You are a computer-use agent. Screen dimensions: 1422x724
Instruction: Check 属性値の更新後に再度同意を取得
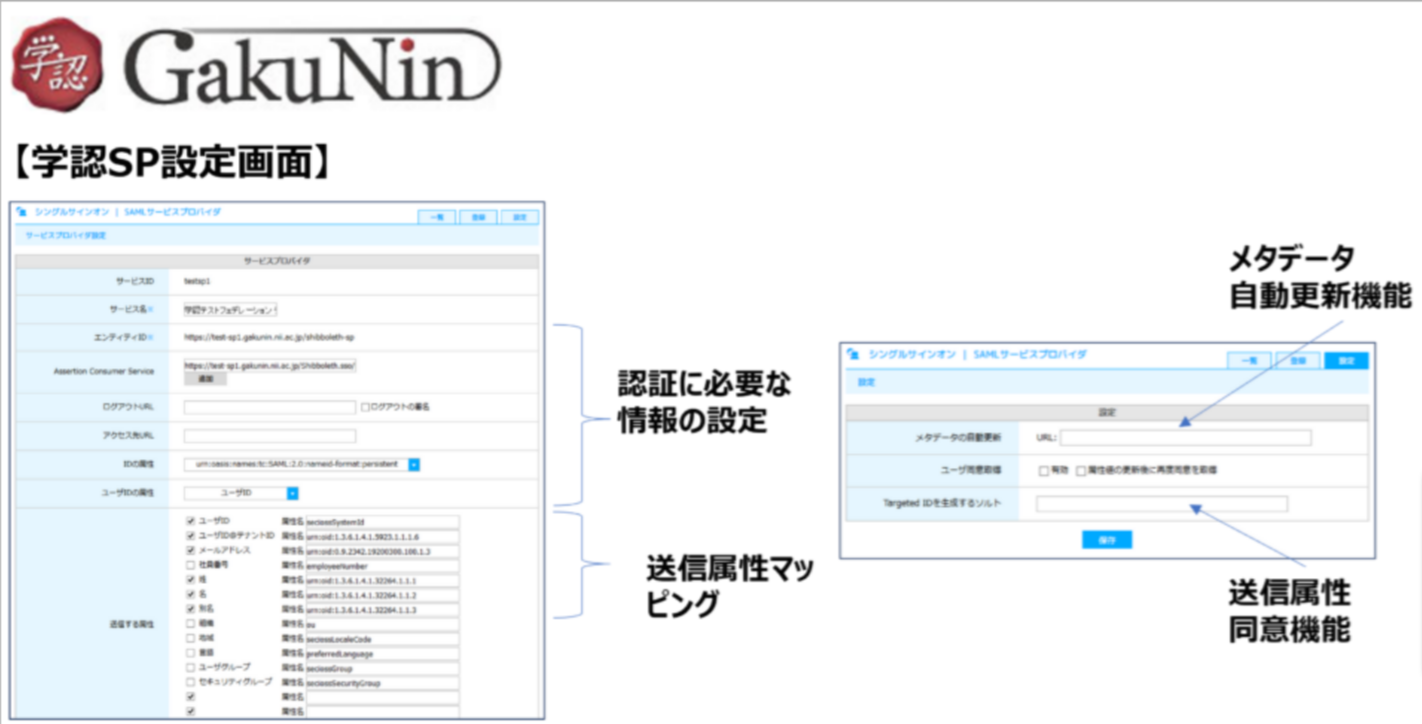[x=1081, y=469]
